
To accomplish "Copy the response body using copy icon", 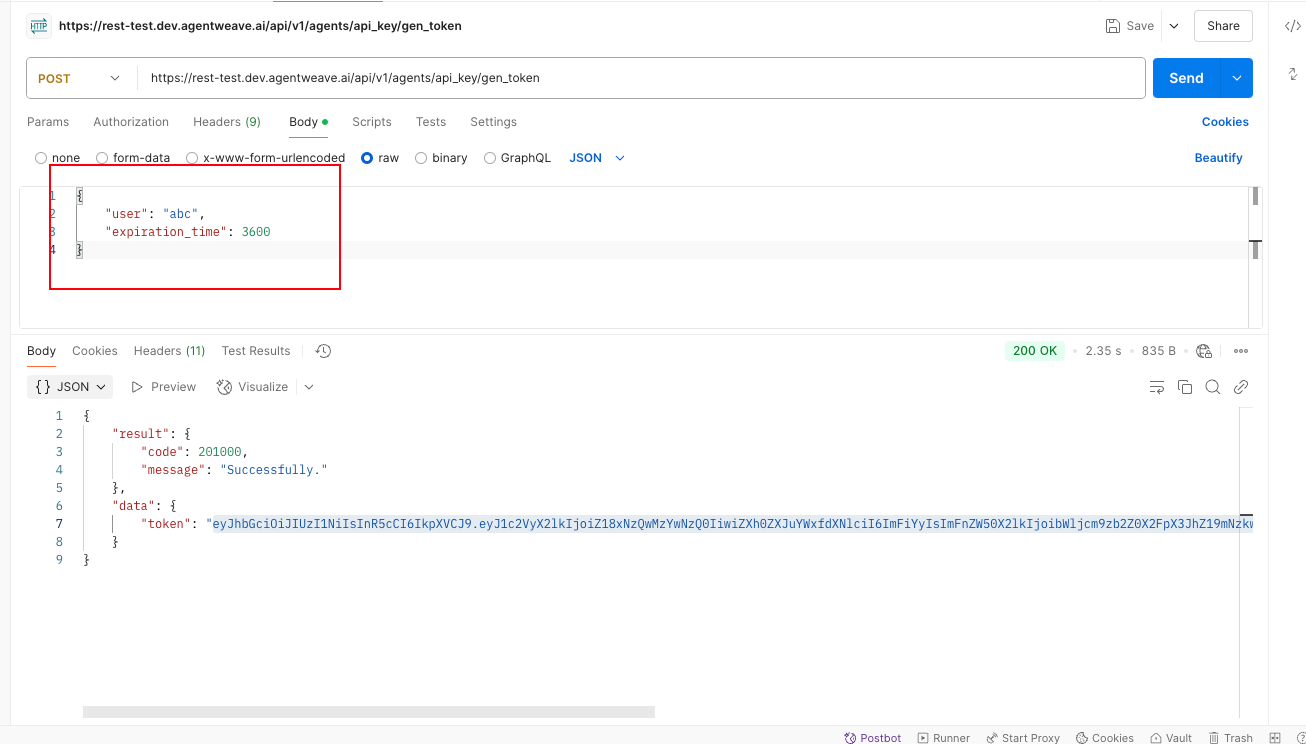I will tap(1185, 387).
